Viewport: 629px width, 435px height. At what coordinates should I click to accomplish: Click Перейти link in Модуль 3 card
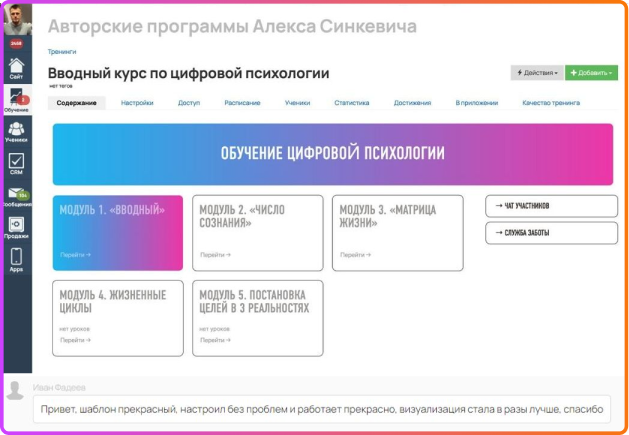354,255
